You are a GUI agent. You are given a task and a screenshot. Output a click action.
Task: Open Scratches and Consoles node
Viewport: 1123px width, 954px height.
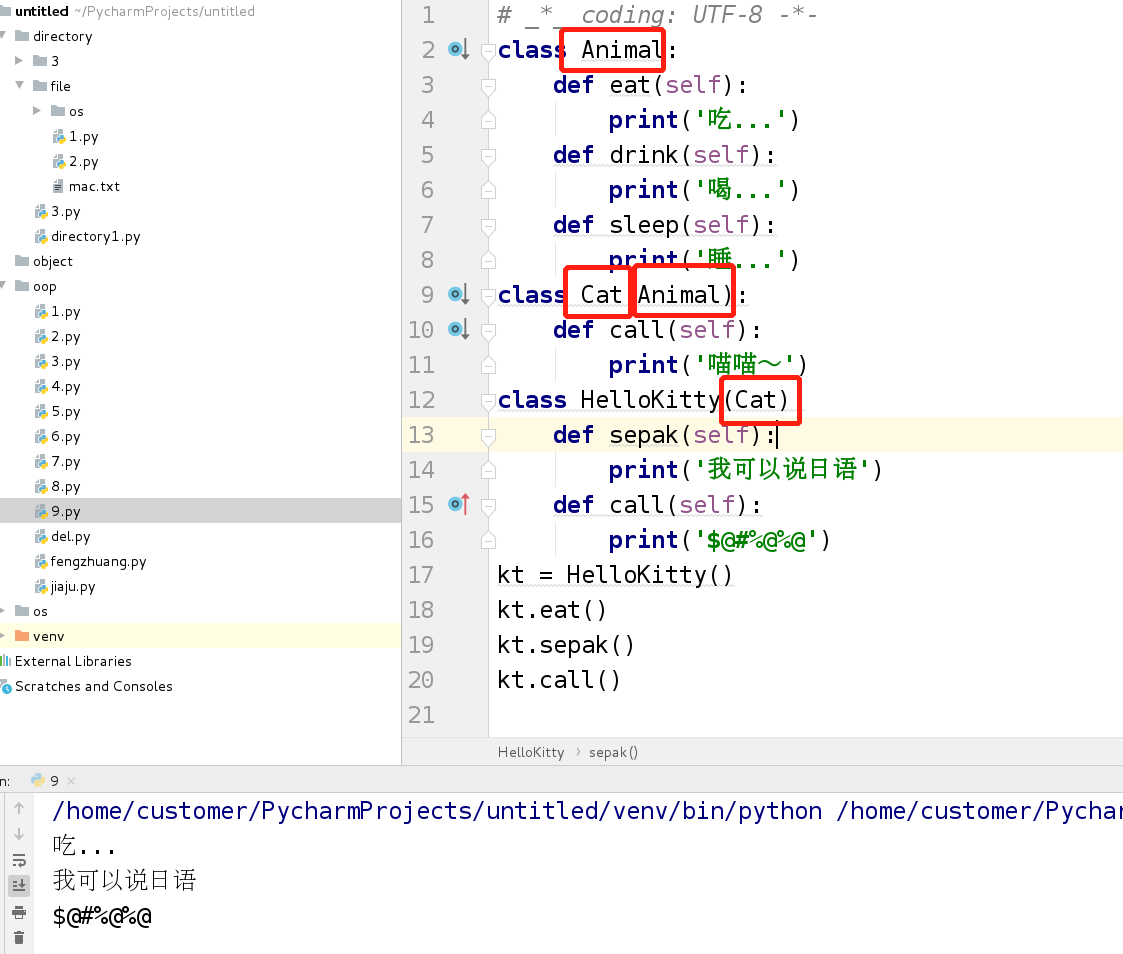click(x=86, y=686)
